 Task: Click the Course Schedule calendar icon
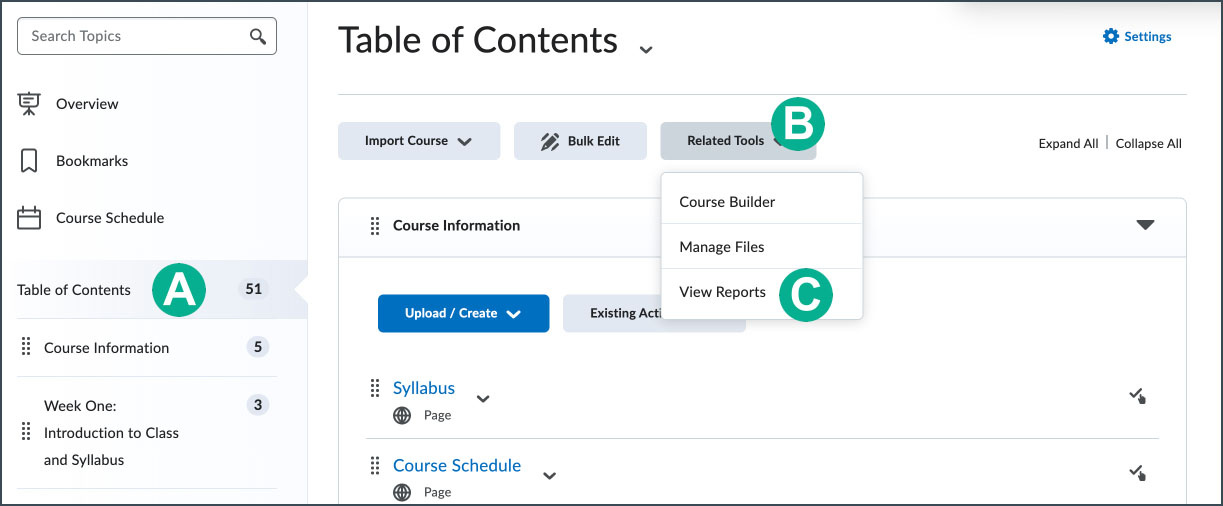point(29,218)
